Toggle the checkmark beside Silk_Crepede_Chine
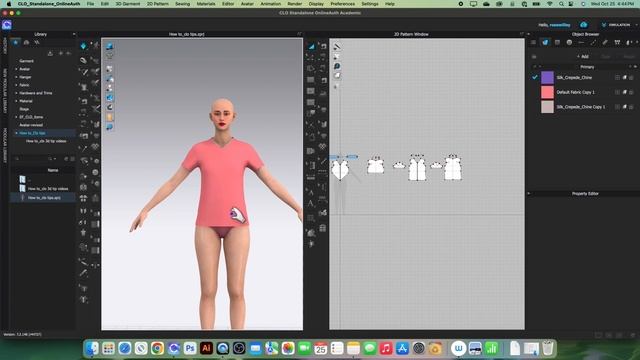 point(535,77)
